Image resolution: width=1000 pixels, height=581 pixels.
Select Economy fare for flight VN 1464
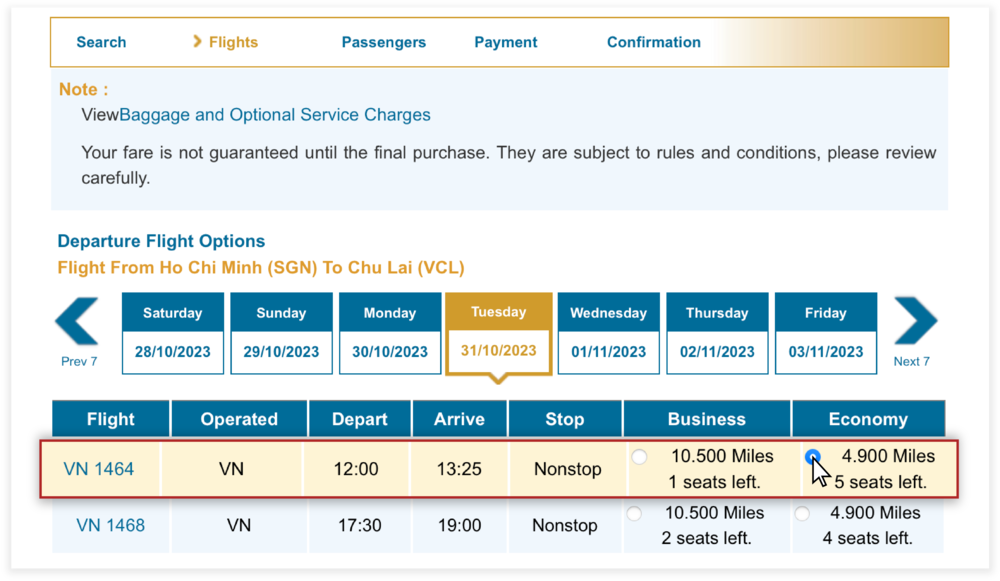(813, 457)
